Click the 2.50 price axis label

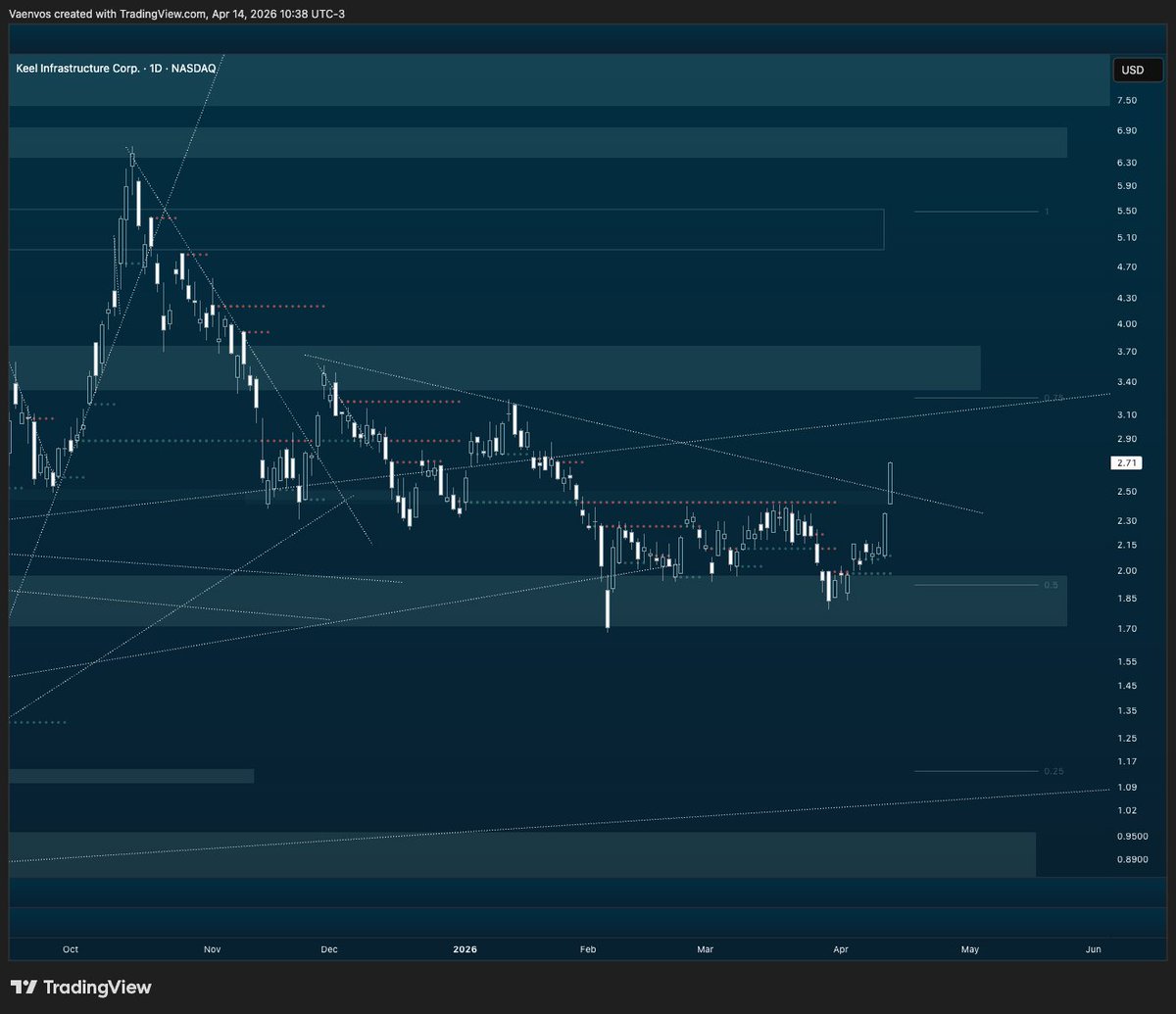1126,492
